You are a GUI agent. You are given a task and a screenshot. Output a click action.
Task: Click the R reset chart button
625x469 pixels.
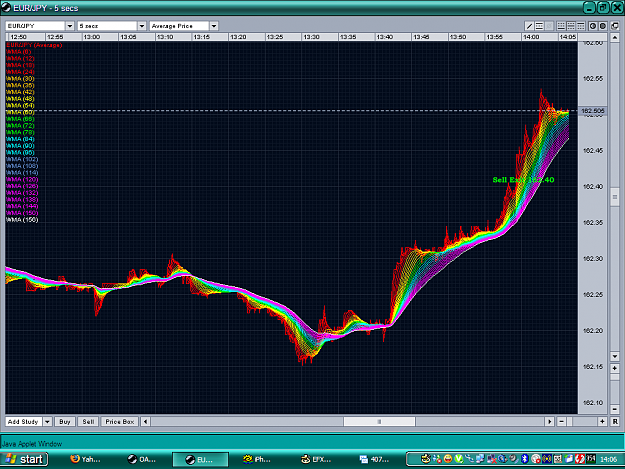[615, 422]
